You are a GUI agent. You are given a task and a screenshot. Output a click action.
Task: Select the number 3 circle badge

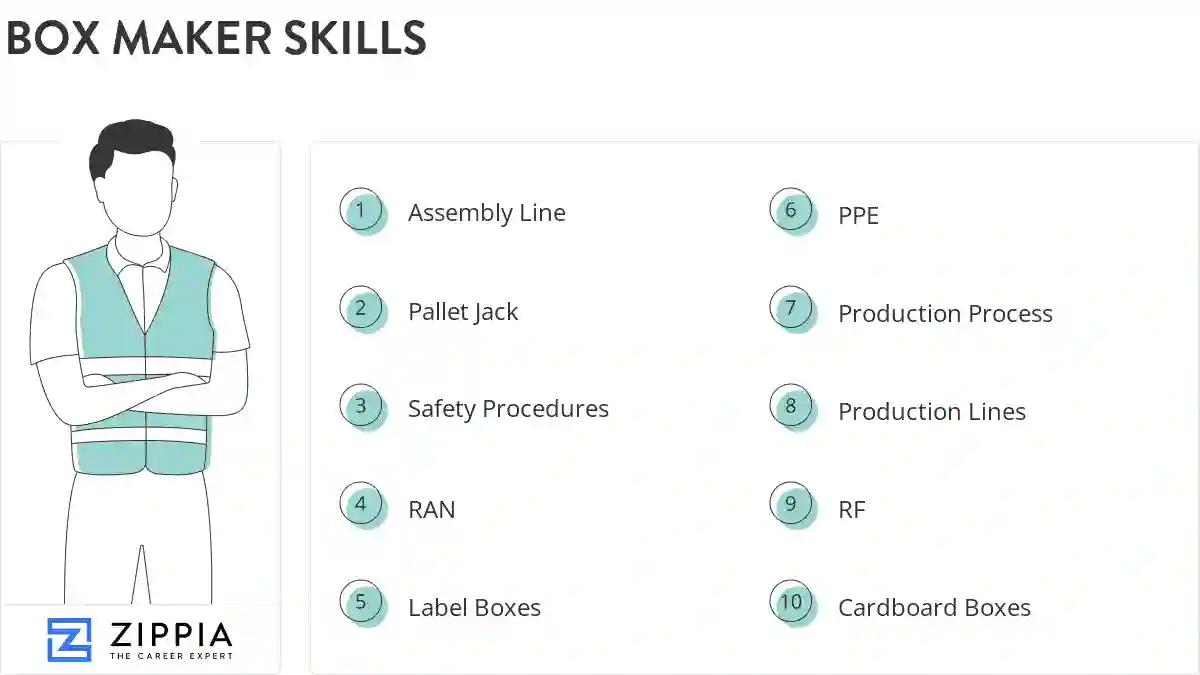click(x=361, y=407)
